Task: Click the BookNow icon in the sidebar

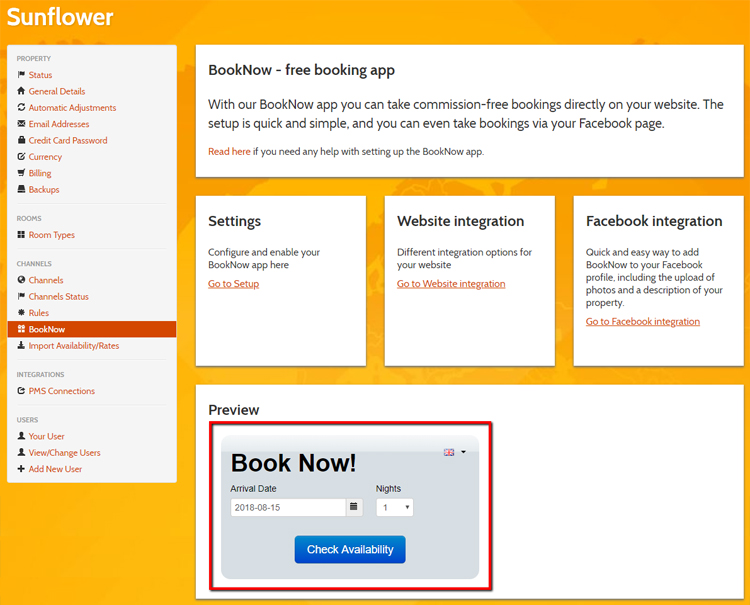Action: (21, 329)
